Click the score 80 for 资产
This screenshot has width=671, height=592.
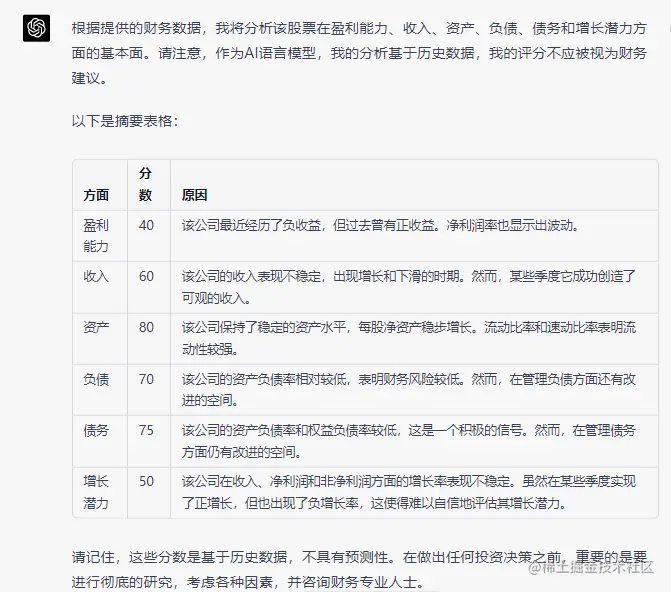click(x=146, y=327)
